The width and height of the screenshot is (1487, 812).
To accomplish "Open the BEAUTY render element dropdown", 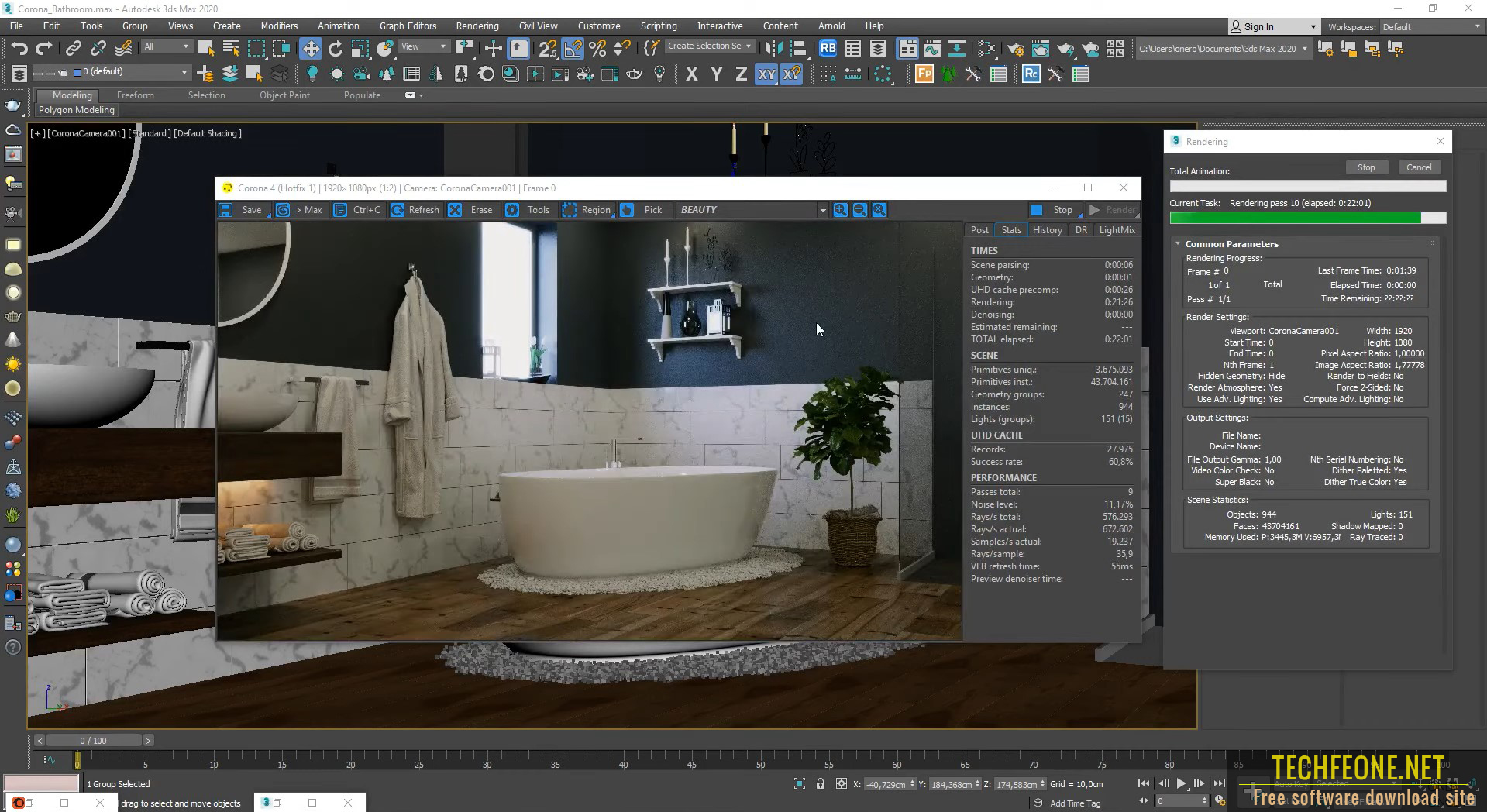I will [823, 210].
